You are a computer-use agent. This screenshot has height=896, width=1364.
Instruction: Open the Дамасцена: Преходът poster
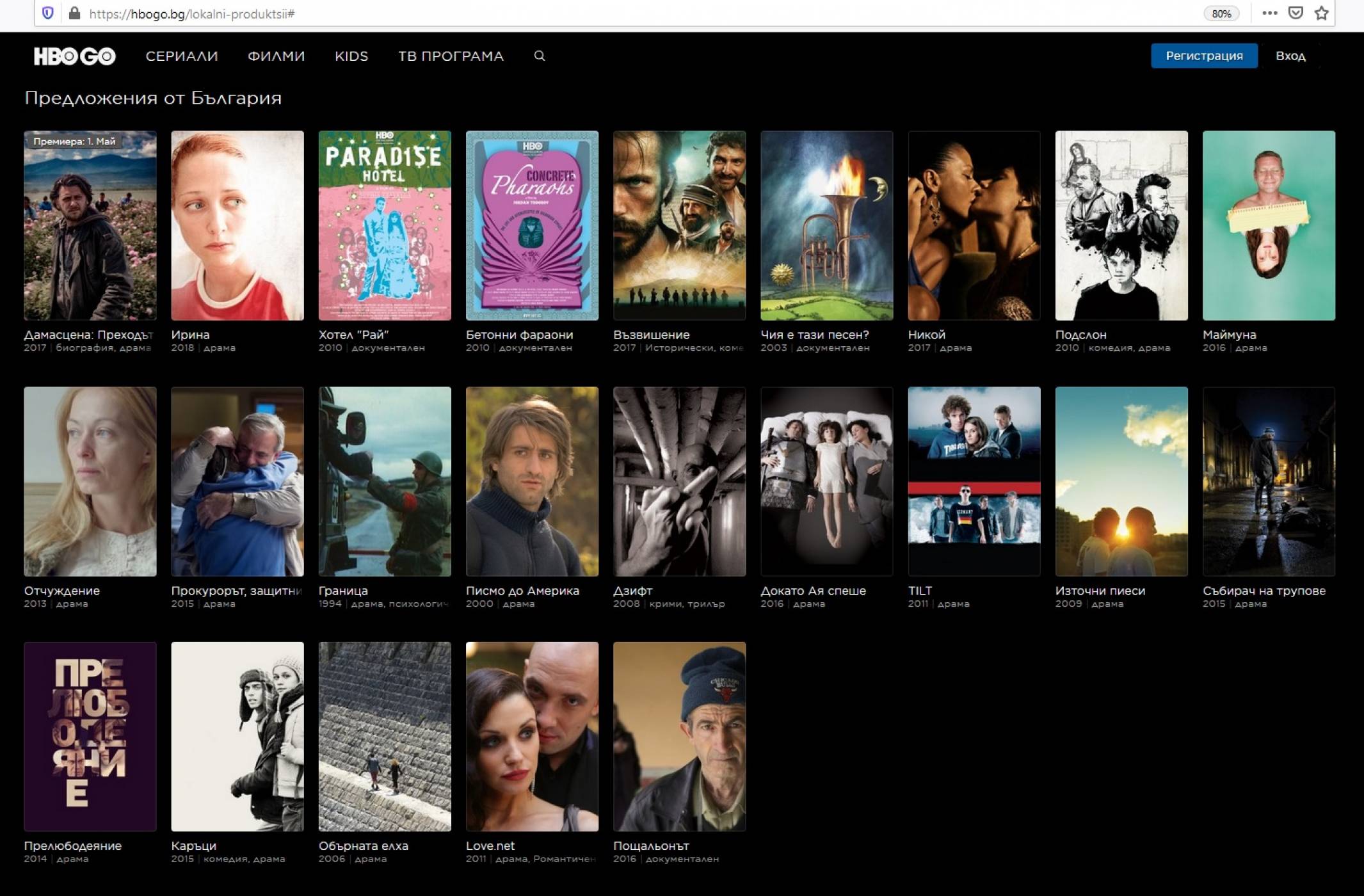[x=90, y=225]
